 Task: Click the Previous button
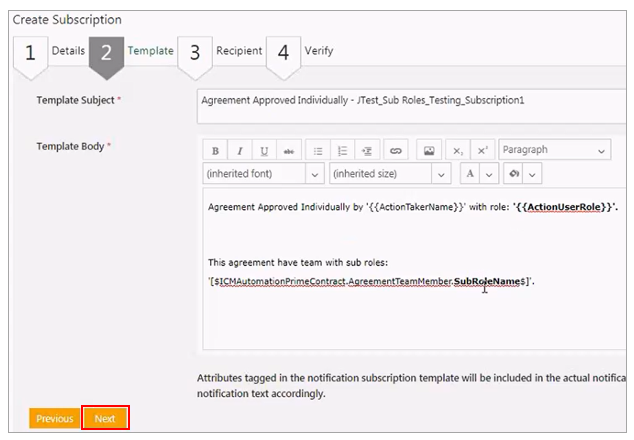[x=55, y=419]
